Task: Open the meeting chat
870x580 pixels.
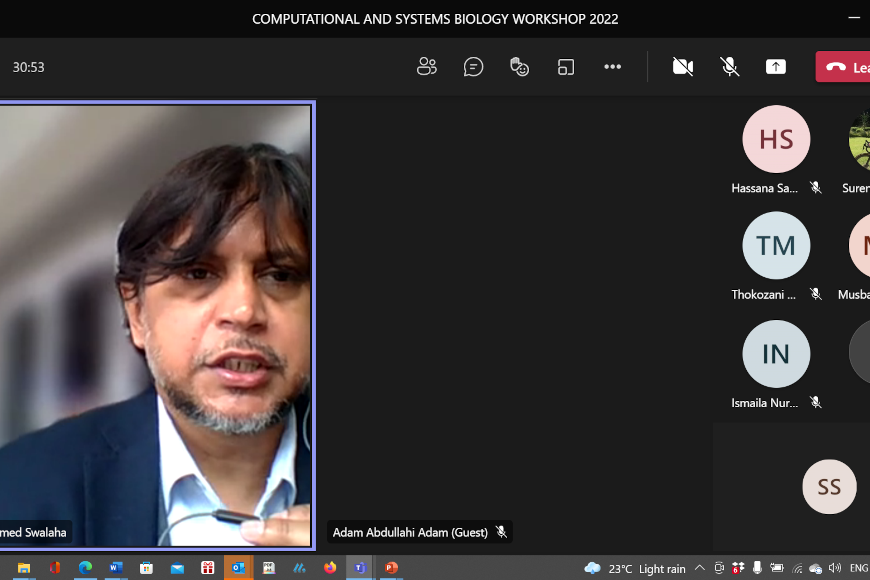Action: pyautogui.click(x=473, y=67)
